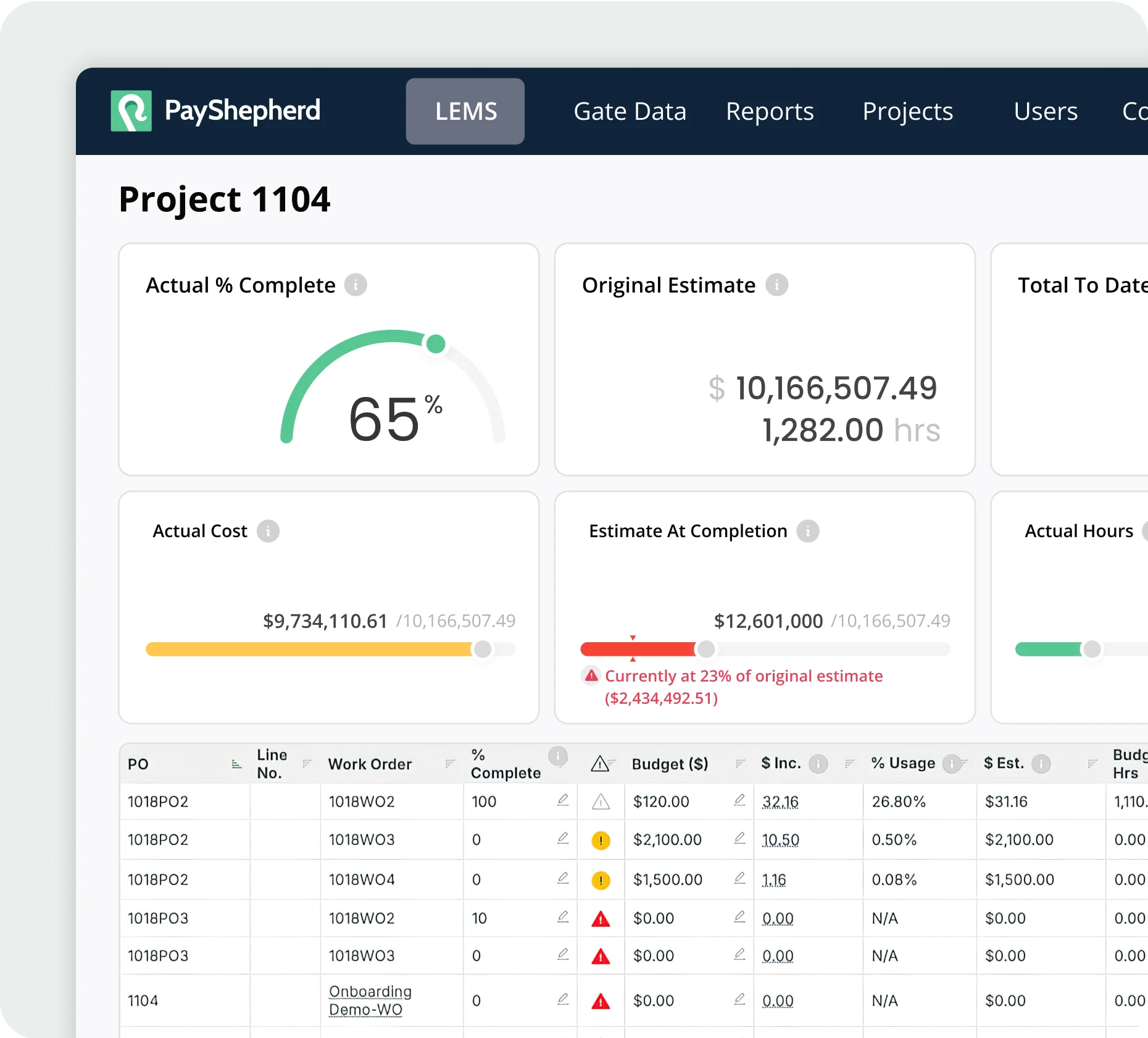
Task: Click info icon next to Original Estimate
Action: point(776,285)
